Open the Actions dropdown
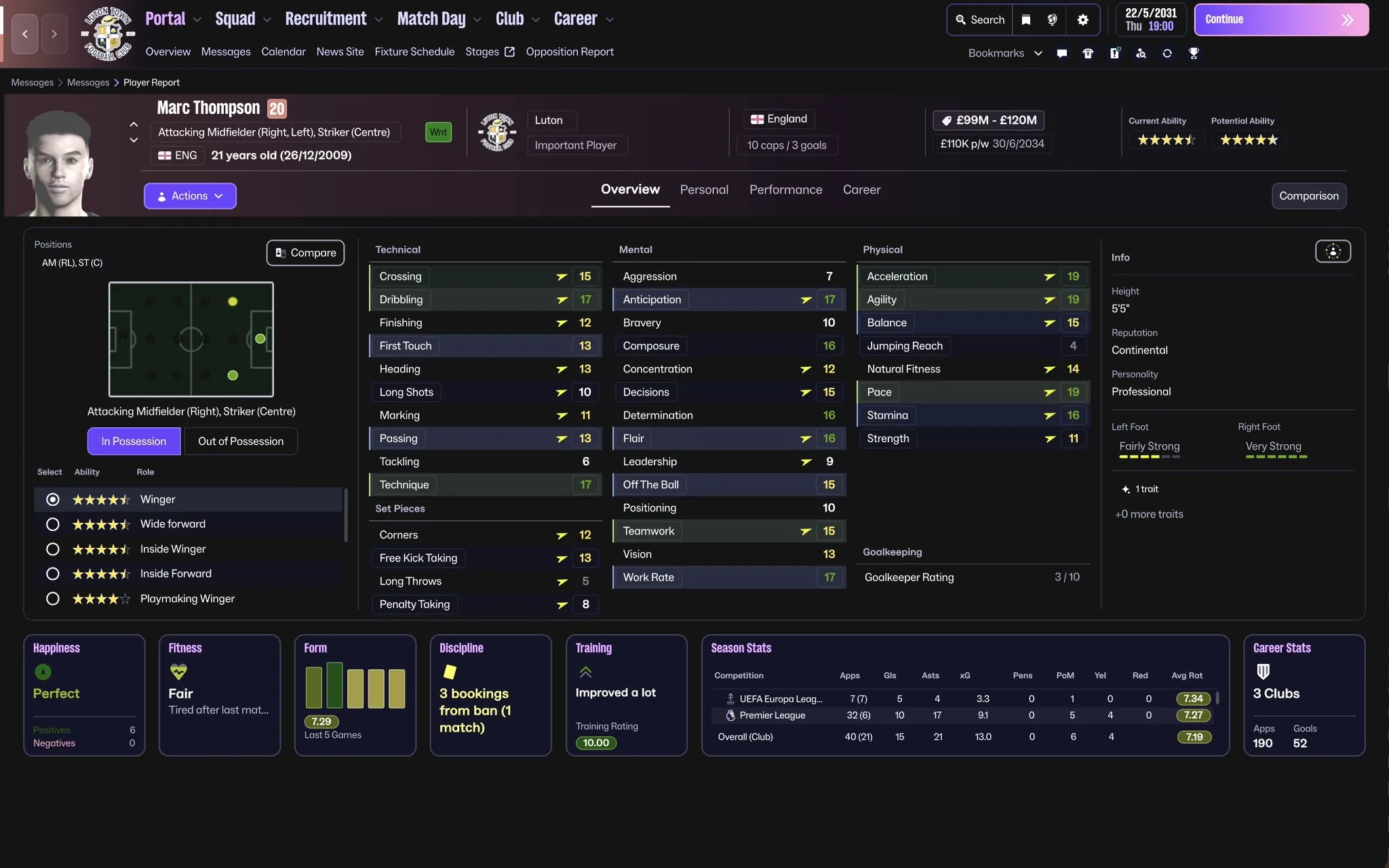Image resolution: width=1389 pixels, height=868 pixels. coord(190,196)
